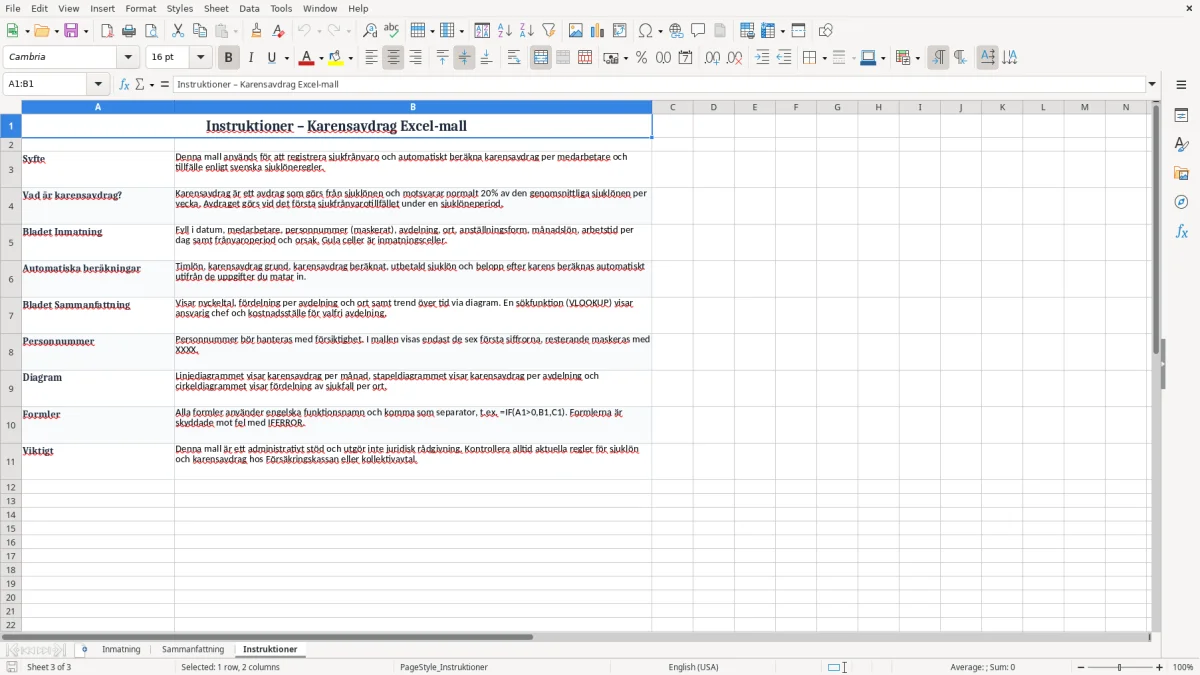This screenshot has width=1200, height=675.
Task: Click Increase Indent icon
Action: 762,58
